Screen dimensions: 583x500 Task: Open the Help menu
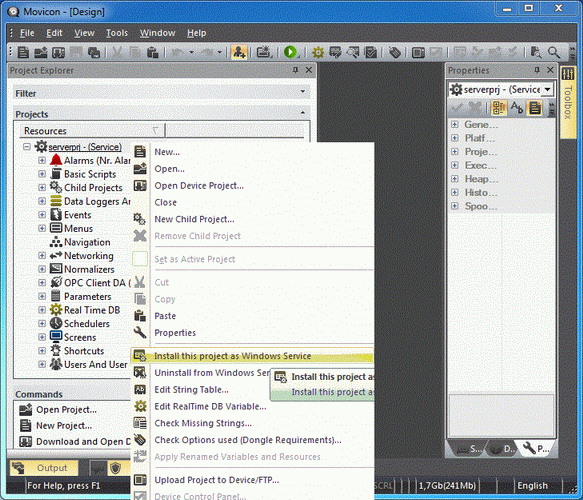click(x=197, y=33)
